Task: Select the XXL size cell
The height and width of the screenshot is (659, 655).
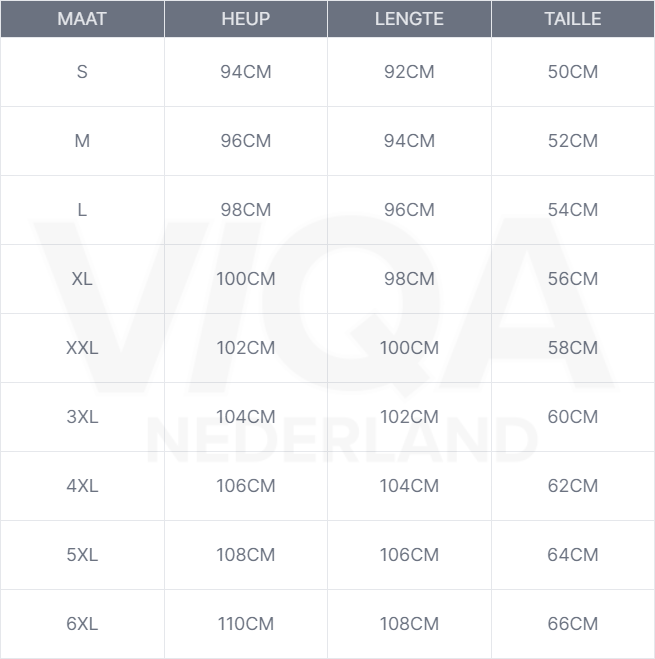Action: pyautogui.click(x=82, y=348)
